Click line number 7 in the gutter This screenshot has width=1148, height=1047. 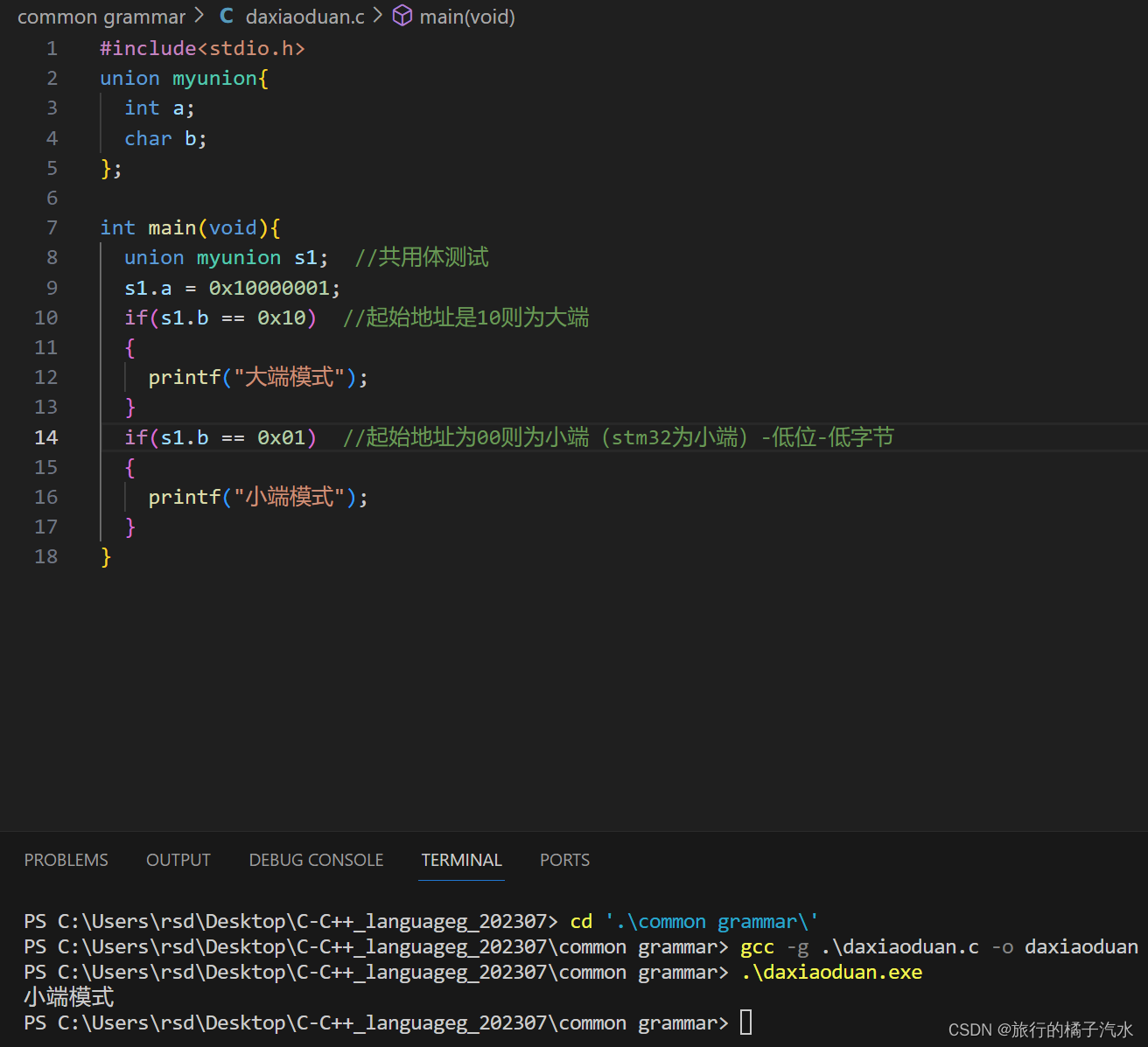tap(52, 227)
